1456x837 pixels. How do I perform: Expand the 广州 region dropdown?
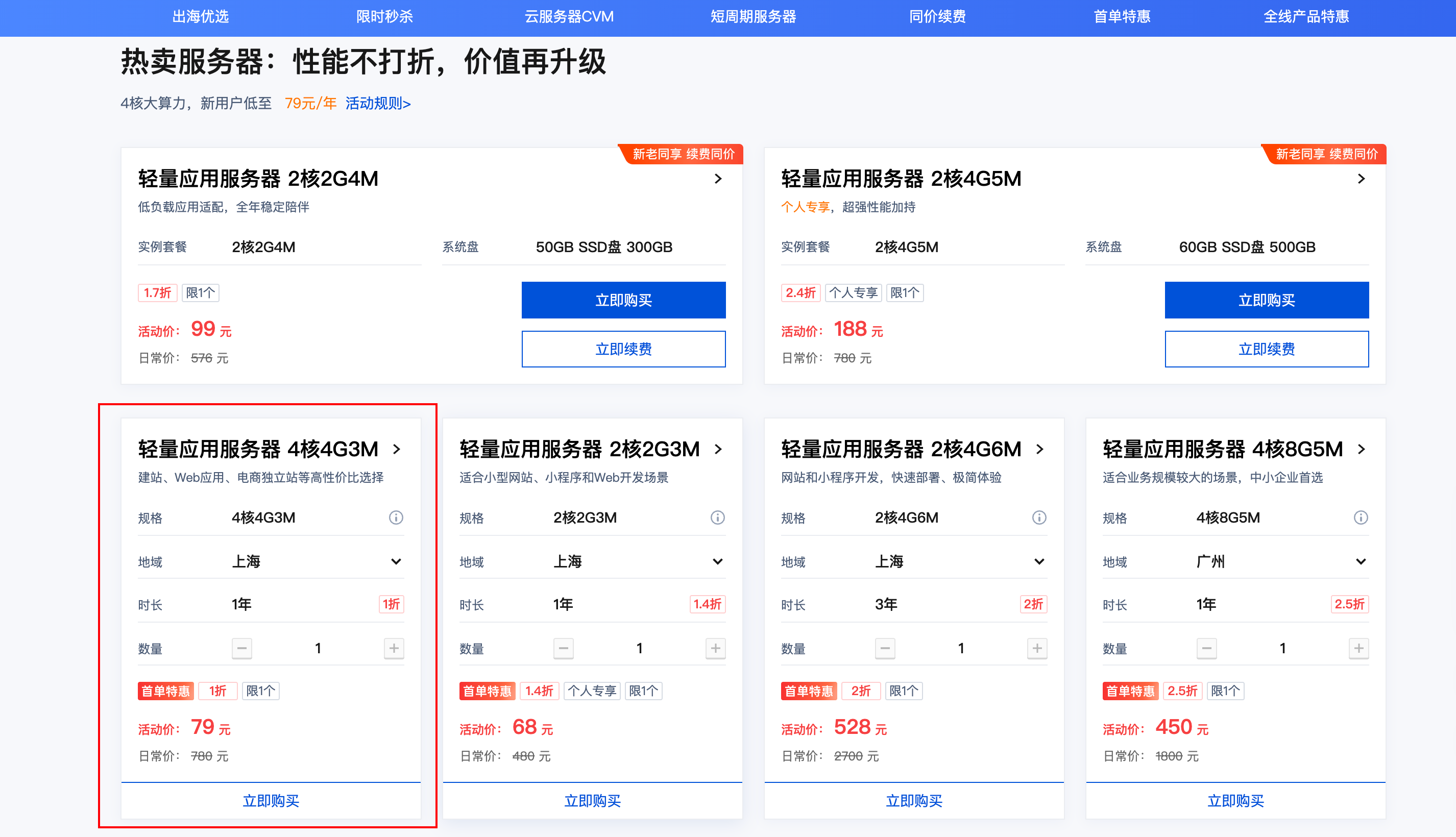click(1361, 561)
